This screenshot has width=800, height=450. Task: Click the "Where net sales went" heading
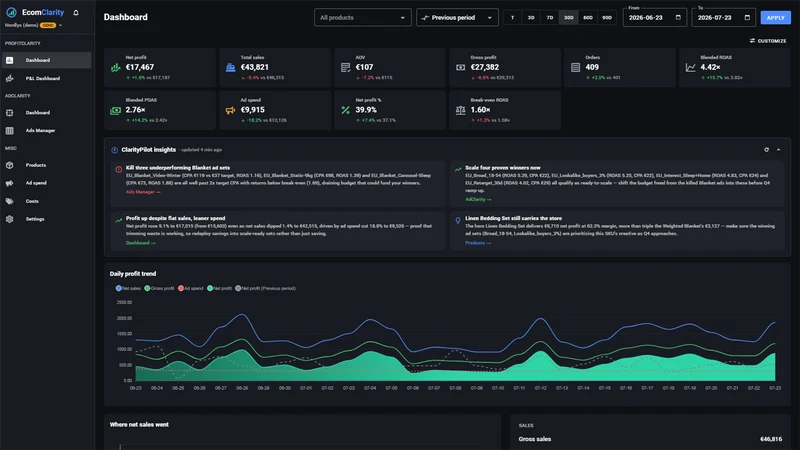(139, 424)
